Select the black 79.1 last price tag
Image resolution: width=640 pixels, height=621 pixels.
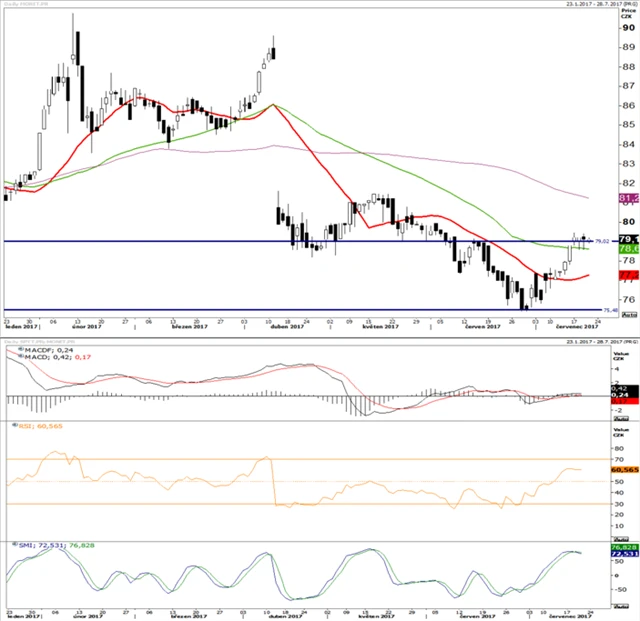pyautogui.click(x=629, y=239)
